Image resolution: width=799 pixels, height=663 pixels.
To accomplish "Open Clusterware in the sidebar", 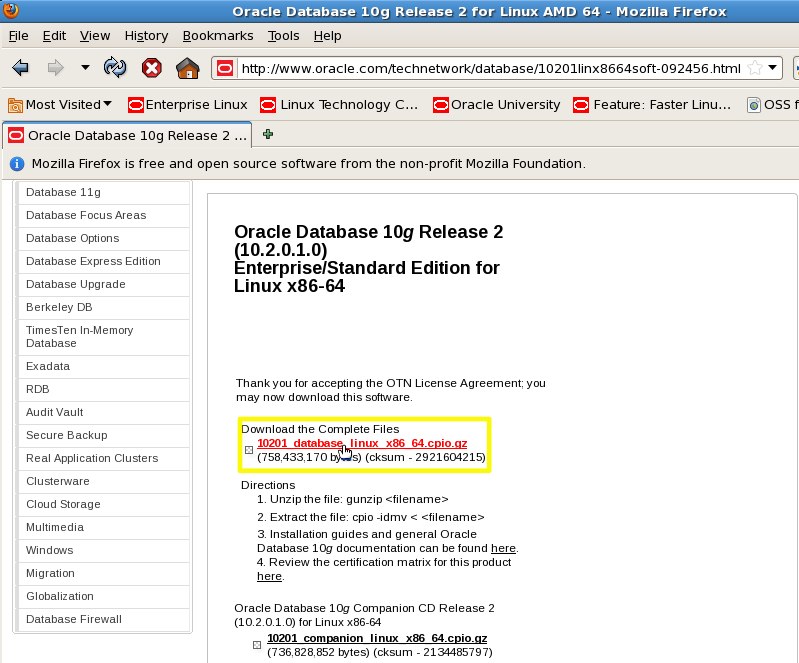I will 103,481.
